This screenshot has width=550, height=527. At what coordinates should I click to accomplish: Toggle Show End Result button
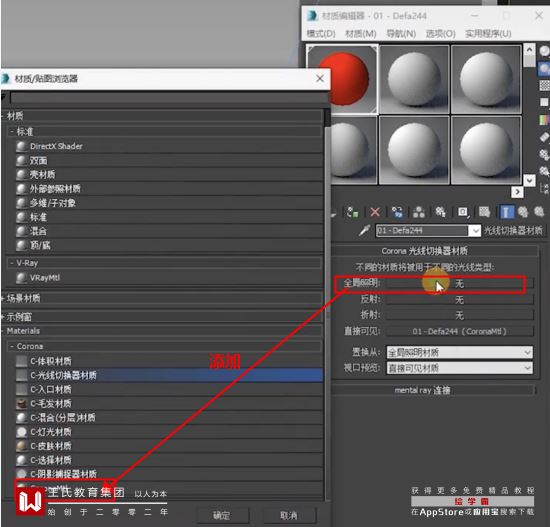click(506, 212)
